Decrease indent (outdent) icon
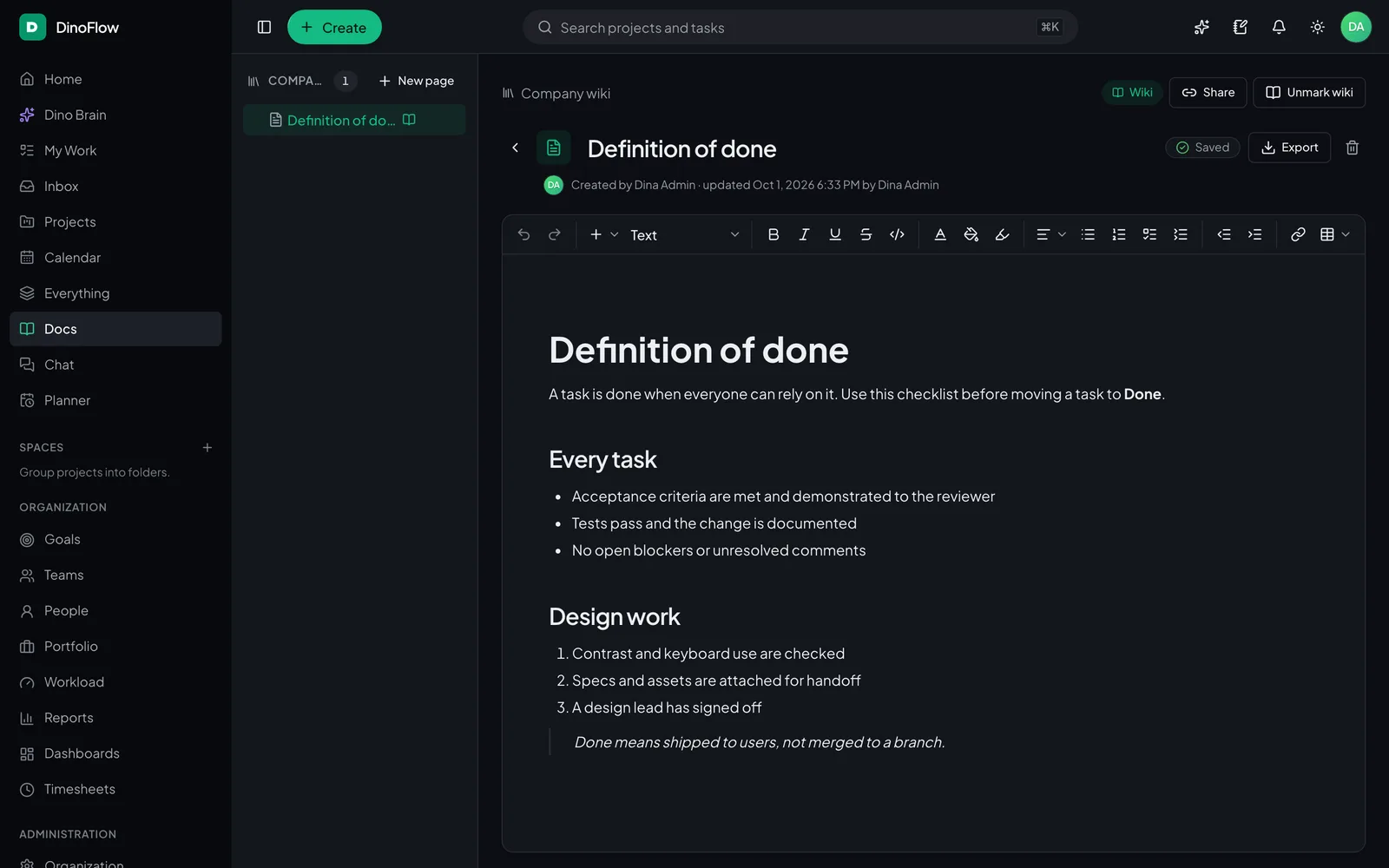 [1224, 234]
